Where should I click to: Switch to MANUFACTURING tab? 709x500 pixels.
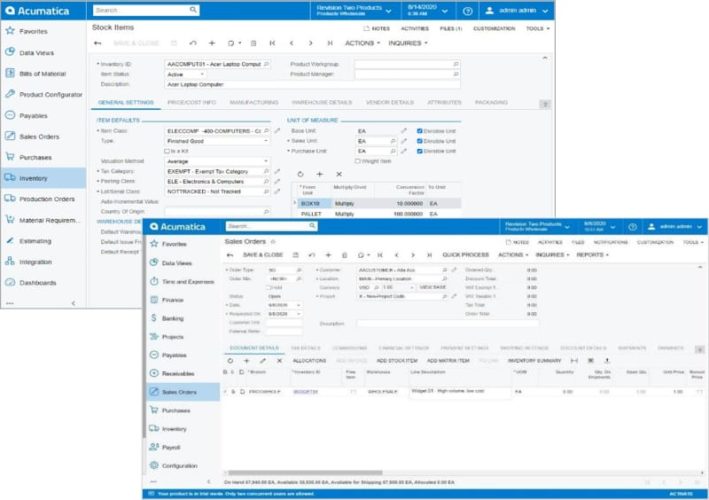(x=254, y=102)
